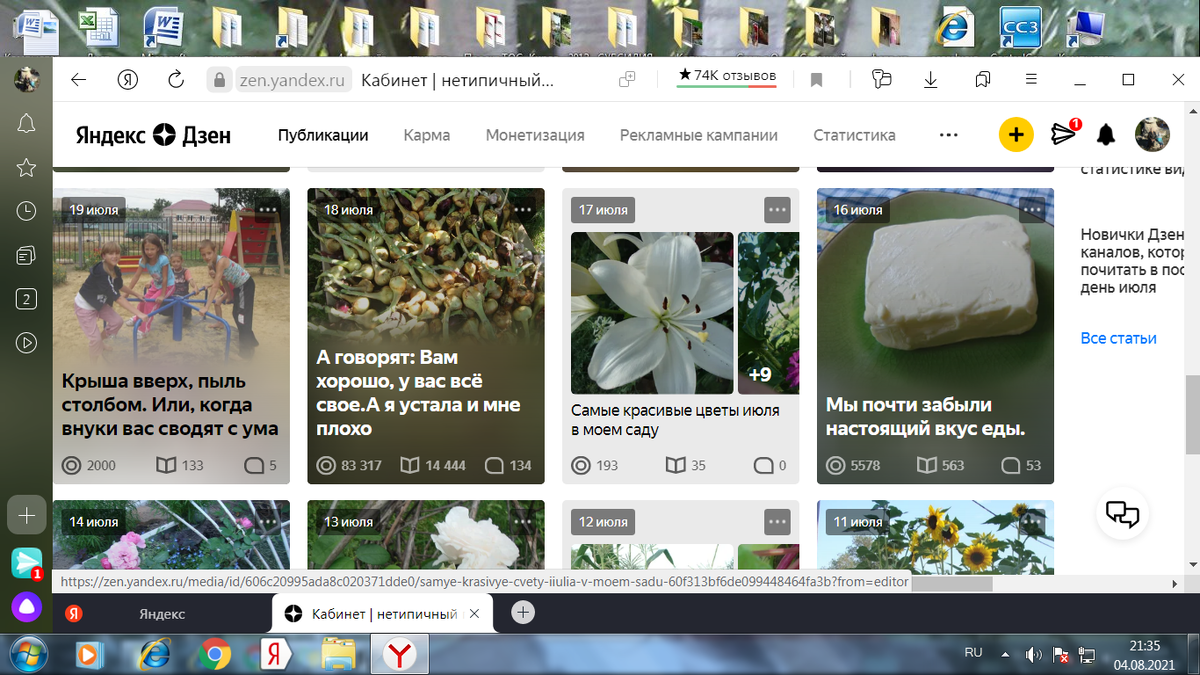Create a publication with yellow plus button

[1016, 134]
